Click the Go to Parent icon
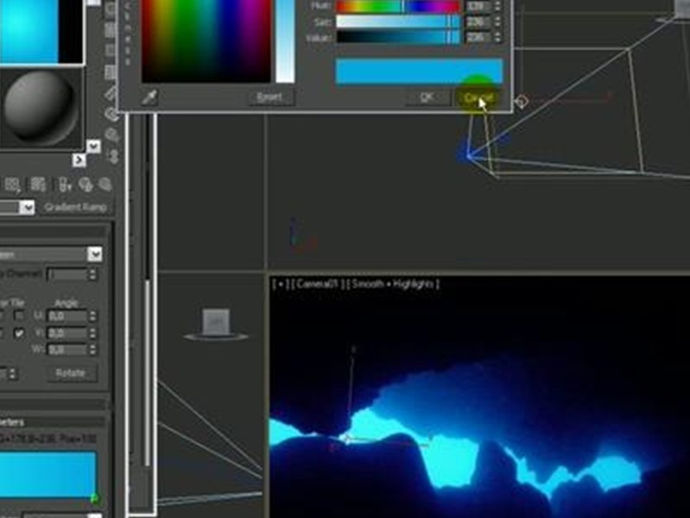The width and height of the screenshot is (690, 518). (85, 185)
